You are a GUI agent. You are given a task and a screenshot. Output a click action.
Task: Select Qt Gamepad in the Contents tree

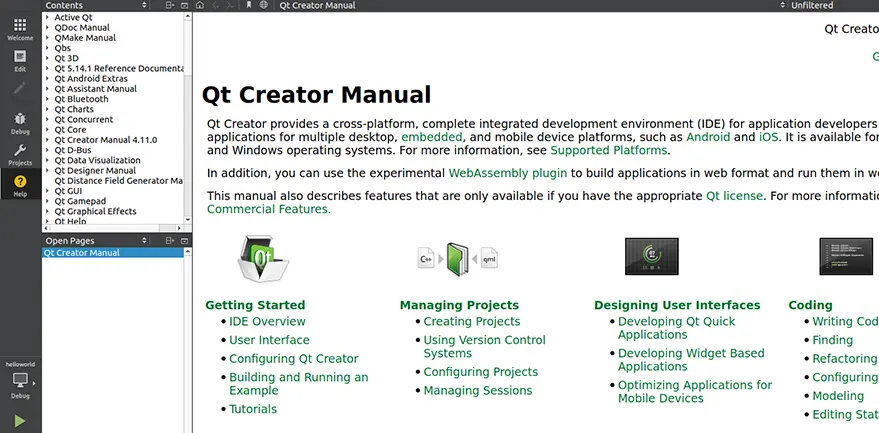point(80,201)
